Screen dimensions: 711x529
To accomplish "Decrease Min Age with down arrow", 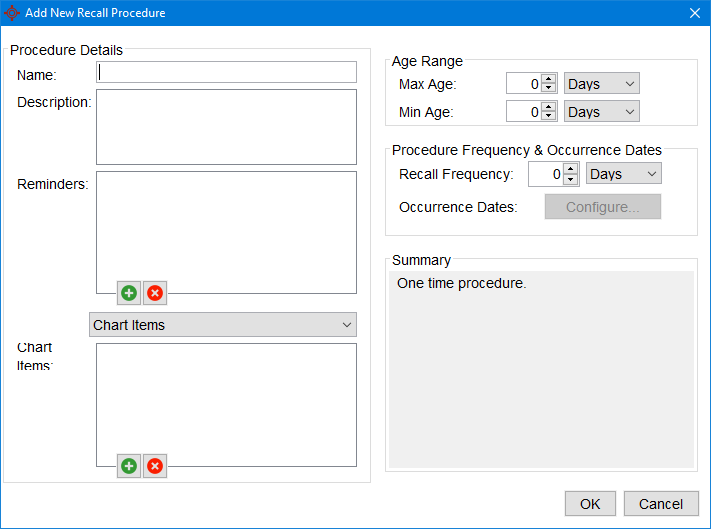I will [548, 117].
